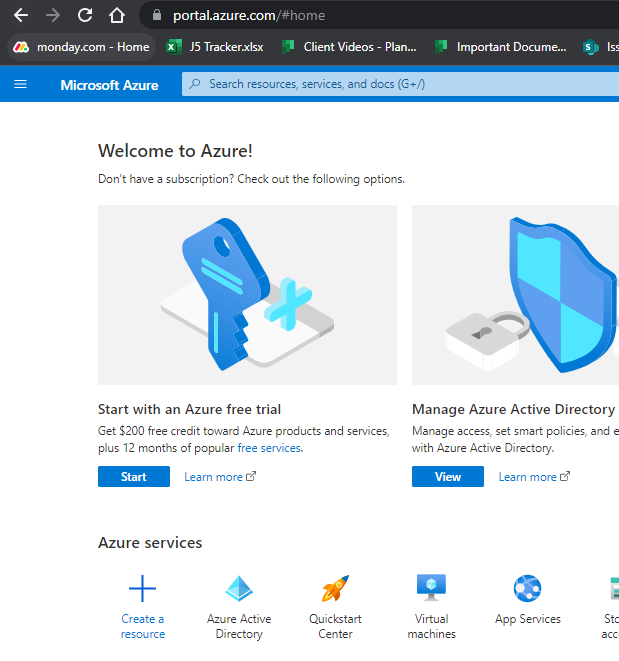The width and height of the screenshot is (619, 661).
Task: Launch the Quickstart Center rocket icon
Action: (336, 588)
